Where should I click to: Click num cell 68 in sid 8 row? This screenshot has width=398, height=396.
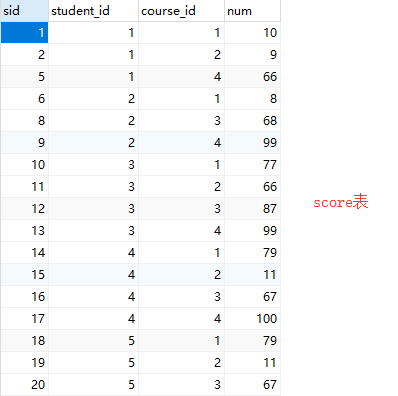252,121
